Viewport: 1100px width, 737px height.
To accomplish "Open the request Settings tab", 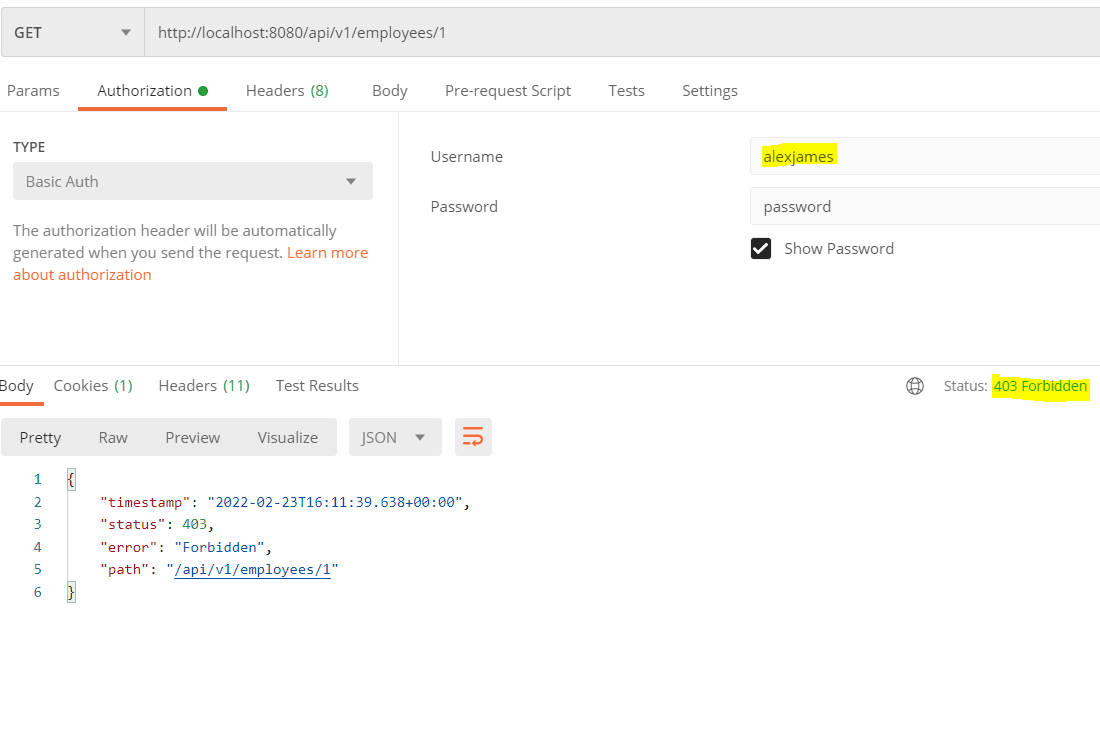I will tap(709, 90).
